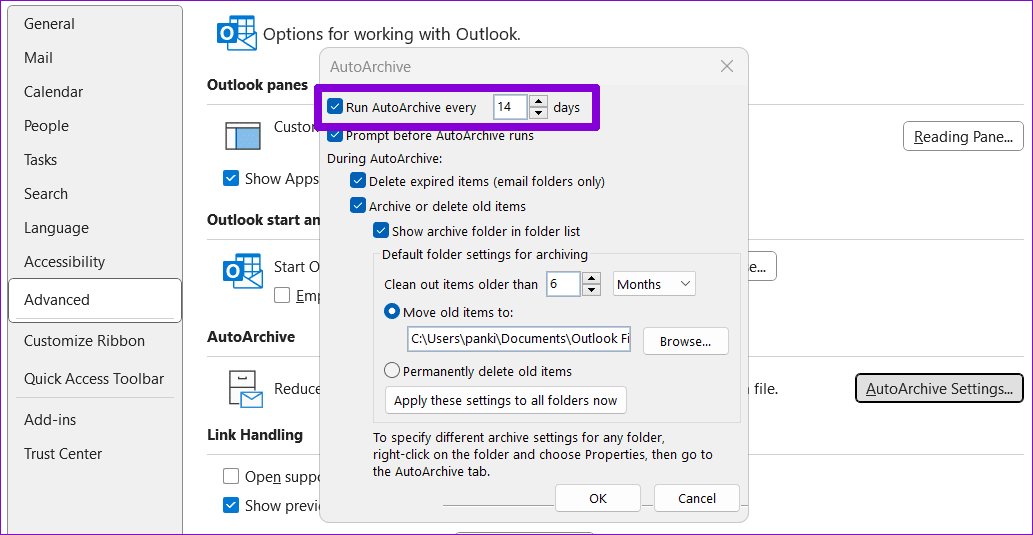Open Customize Ribbon category

[x=84, y=341]
